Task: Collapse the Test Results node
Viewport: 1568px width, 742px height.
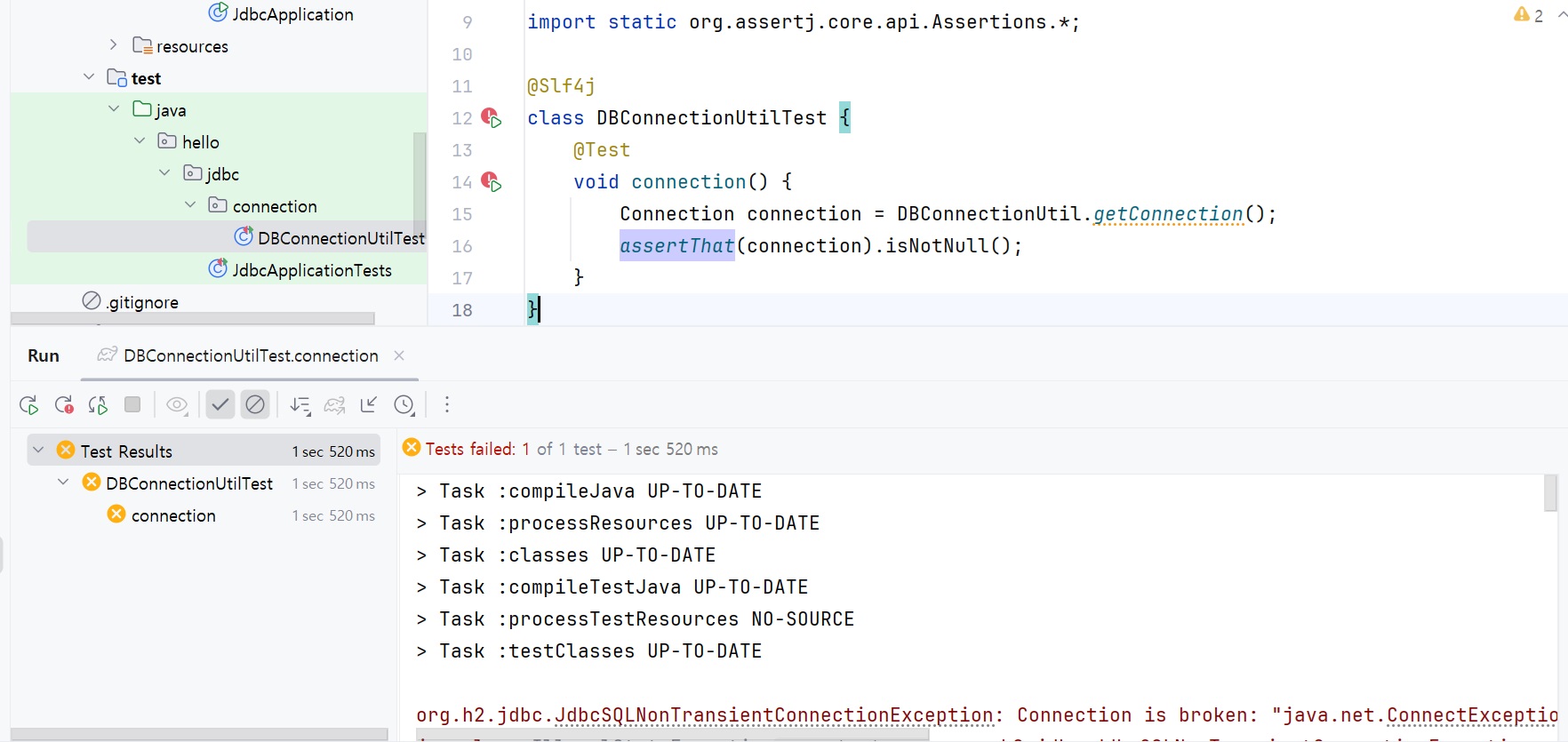Action: pyautogui.click(x=38, y=451)
